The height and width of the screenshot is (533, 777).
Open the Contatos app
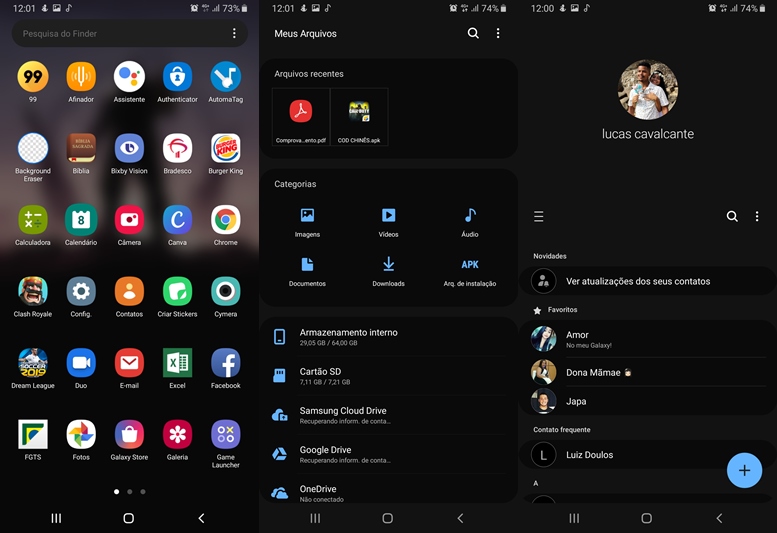point(129,291)
